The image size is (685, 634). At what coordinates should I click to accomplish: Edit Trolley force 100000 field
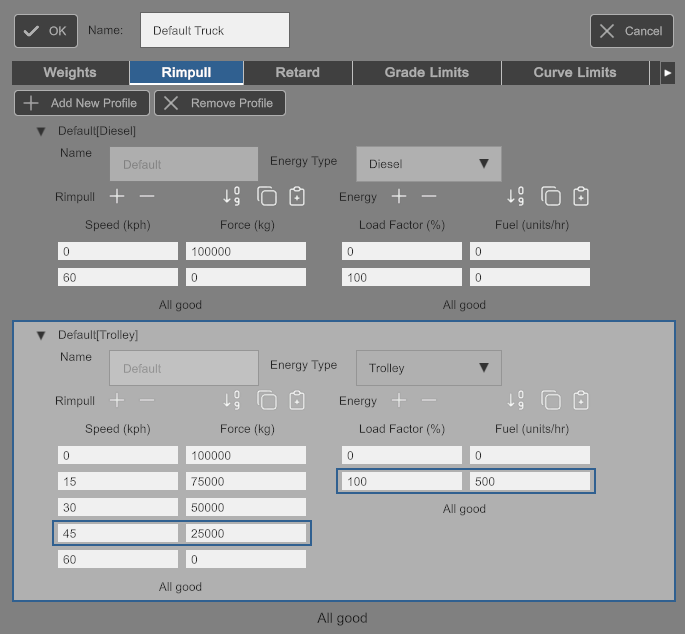[x=246, y=455]
